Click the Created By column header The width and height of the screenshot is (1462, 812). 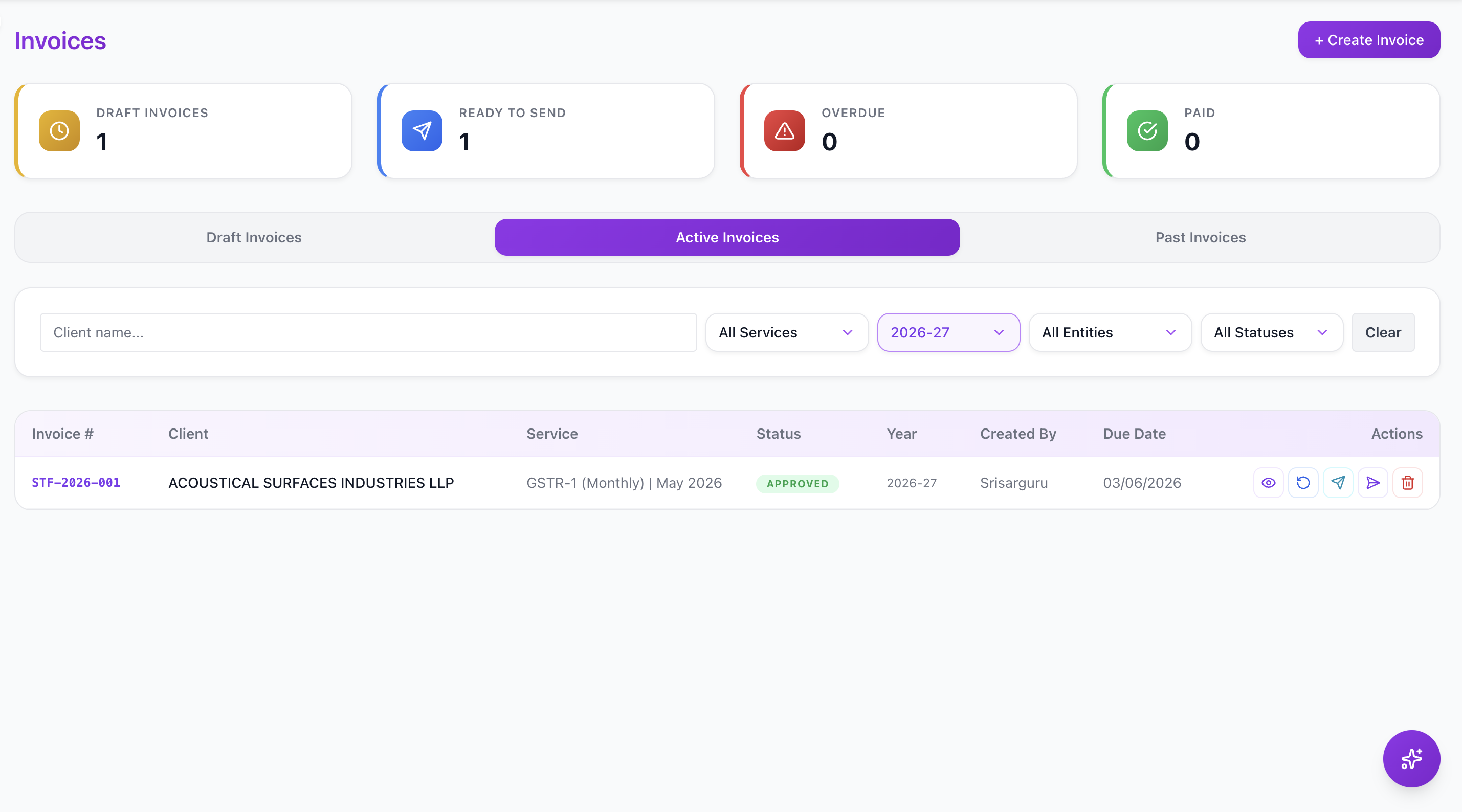click(x=1017, y=434)
